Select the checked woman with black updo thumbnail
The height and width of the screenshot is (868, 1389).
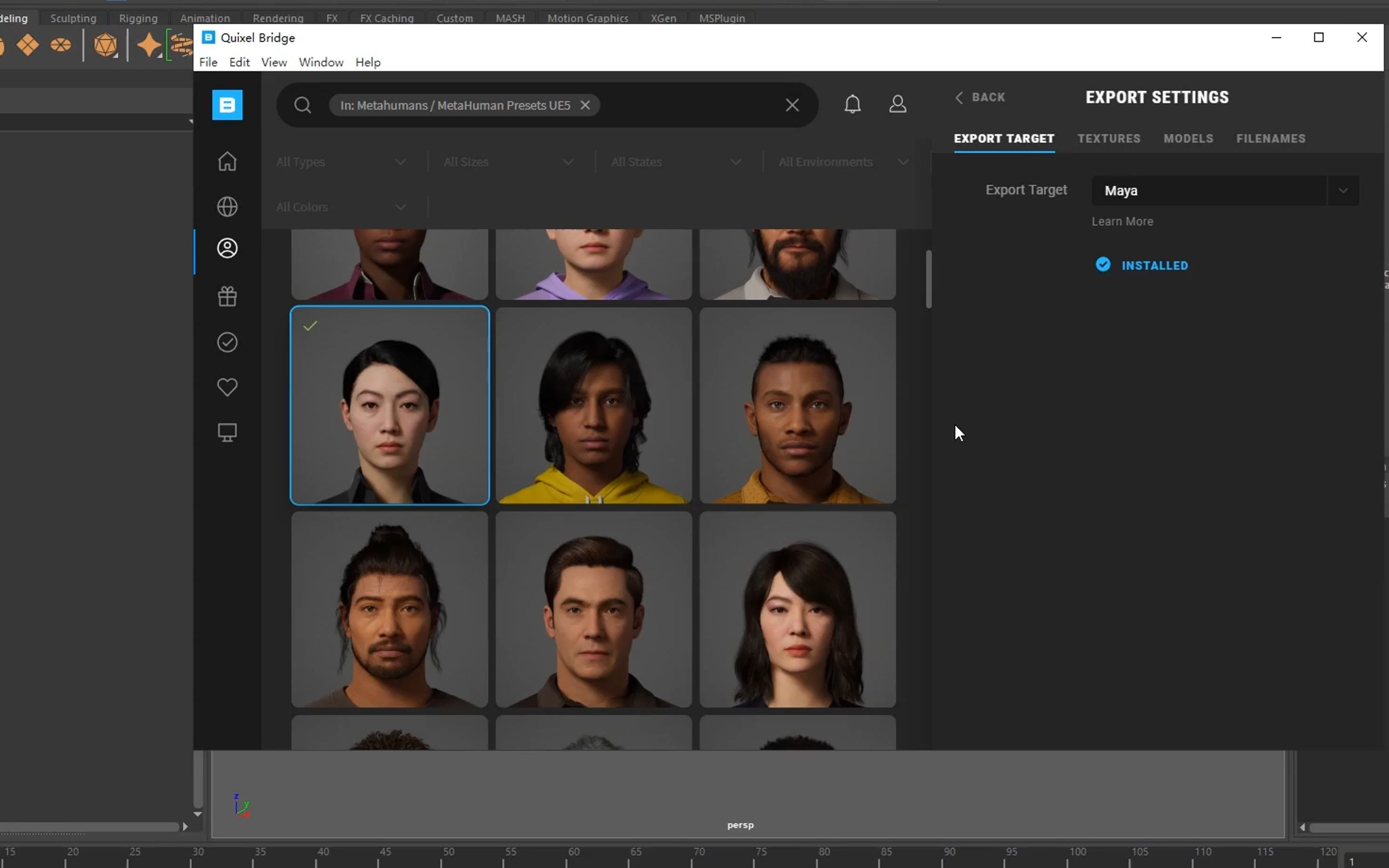pos(389,405)
